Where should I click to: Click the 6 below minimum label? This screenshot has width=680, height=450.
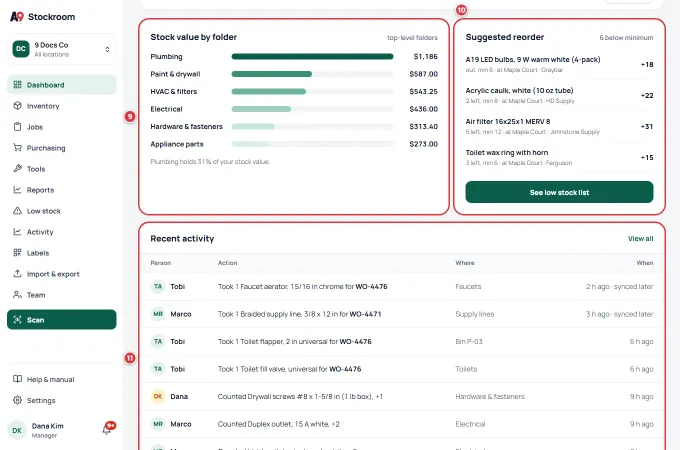(626, 38)
